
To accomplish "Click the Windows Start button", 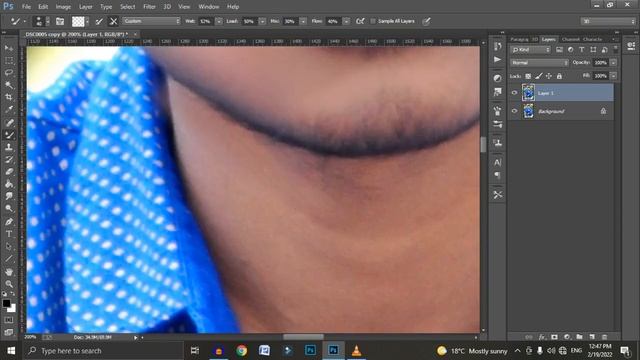I will (11, 351).
